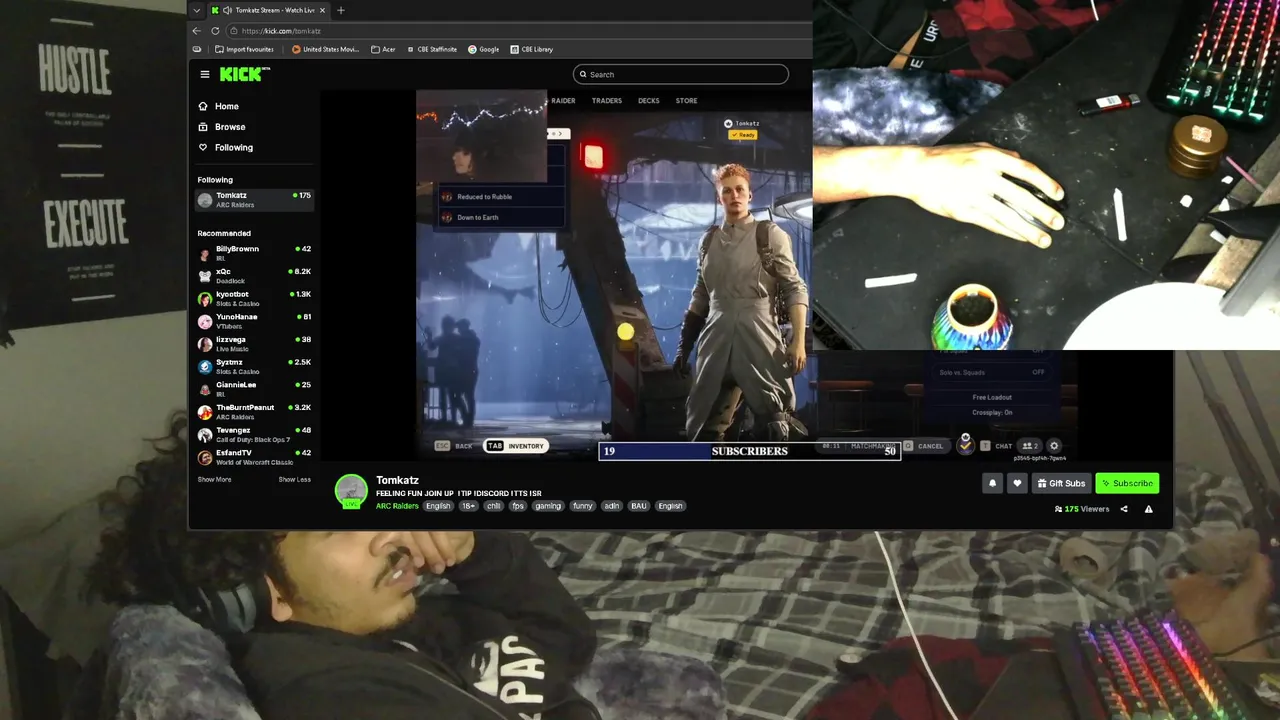Screen dimensions: 1280x720
Task: Click lizzvega channel avatar
Action: click(205, 344)
